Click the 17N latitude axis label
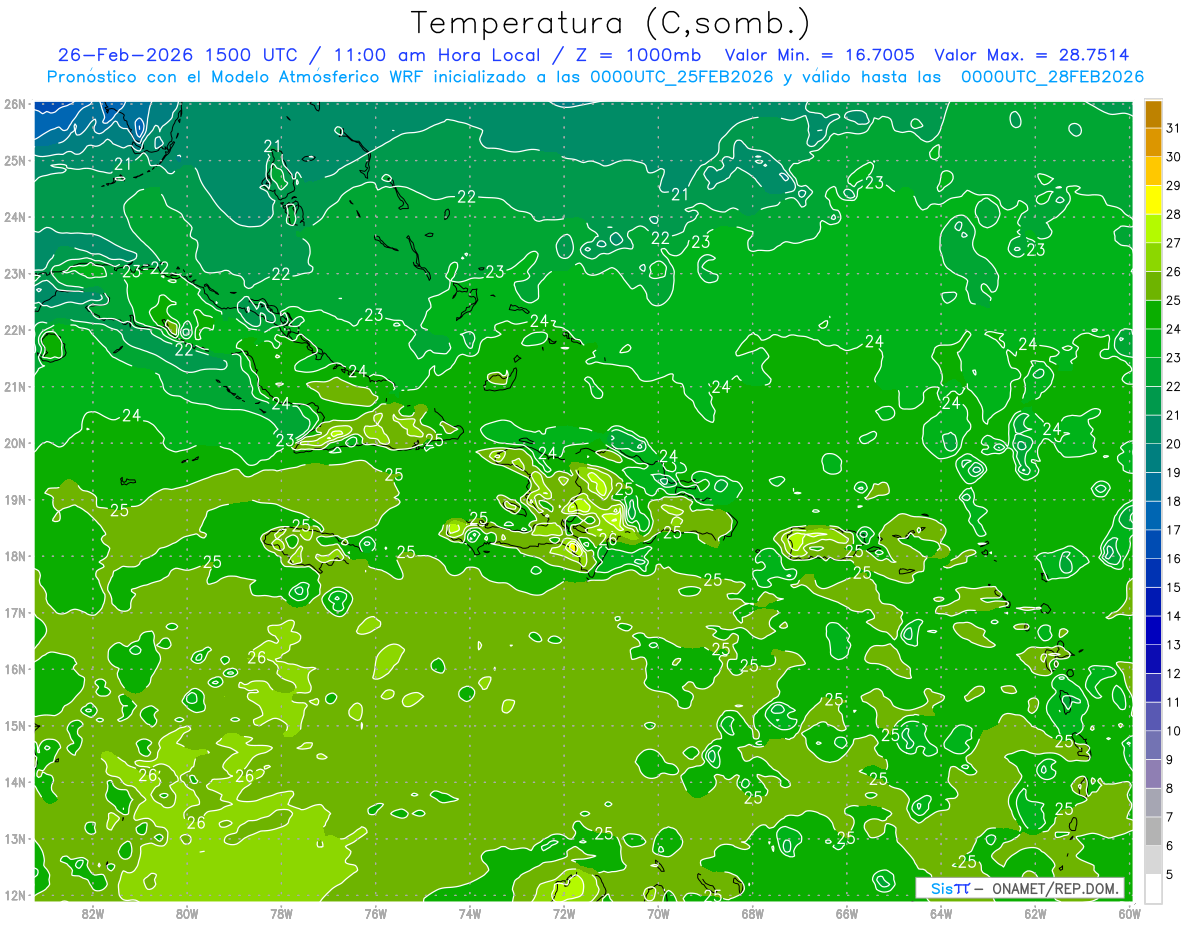Image resolution: width=1200 pixels, height=927 pixels. tap(14, 613)
